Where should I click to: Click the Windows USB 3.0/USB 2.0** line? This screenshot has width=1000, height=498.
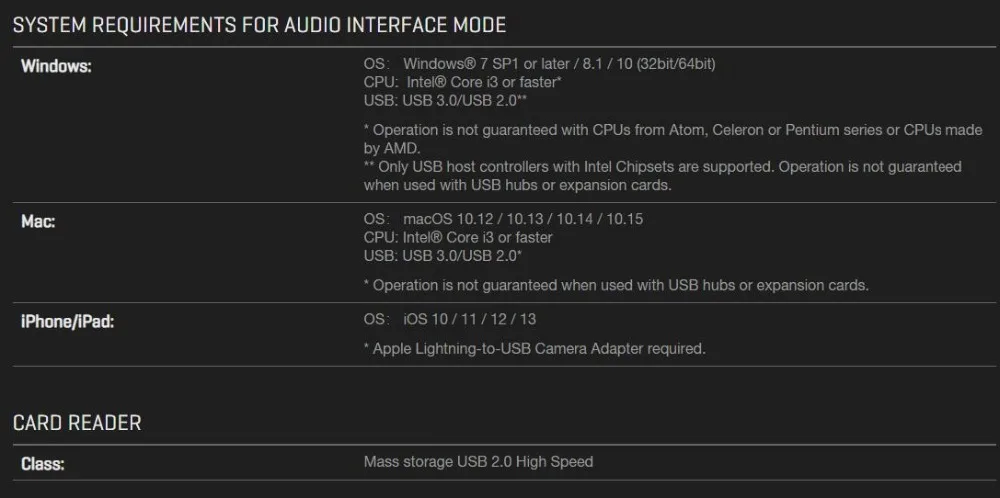445,100
